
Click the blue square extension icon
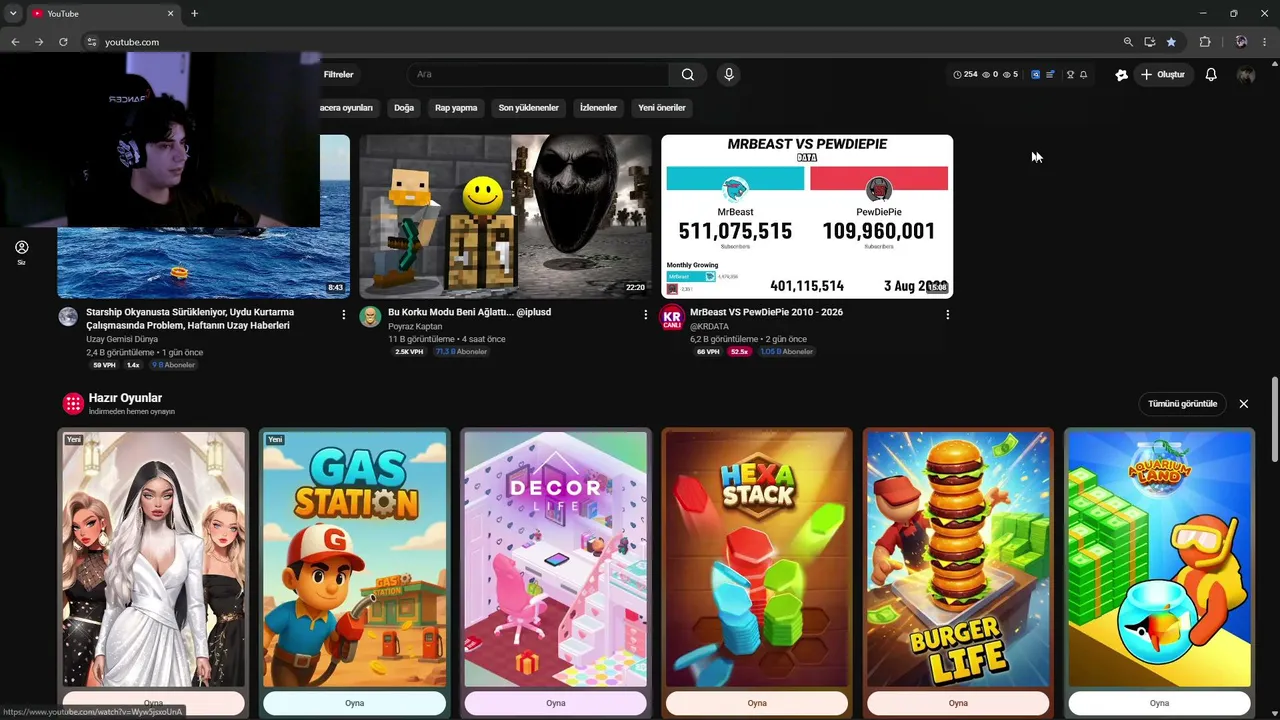(1035, 75)
